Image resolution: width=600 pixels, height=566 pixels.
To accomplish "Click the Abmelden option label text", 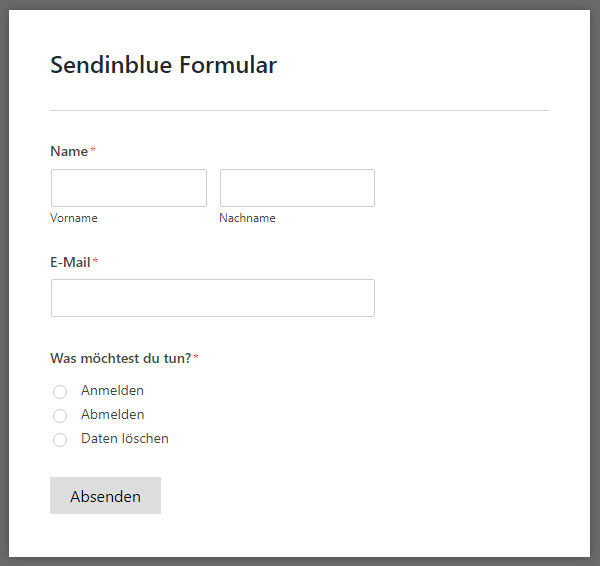I will [x=112, y=414].
